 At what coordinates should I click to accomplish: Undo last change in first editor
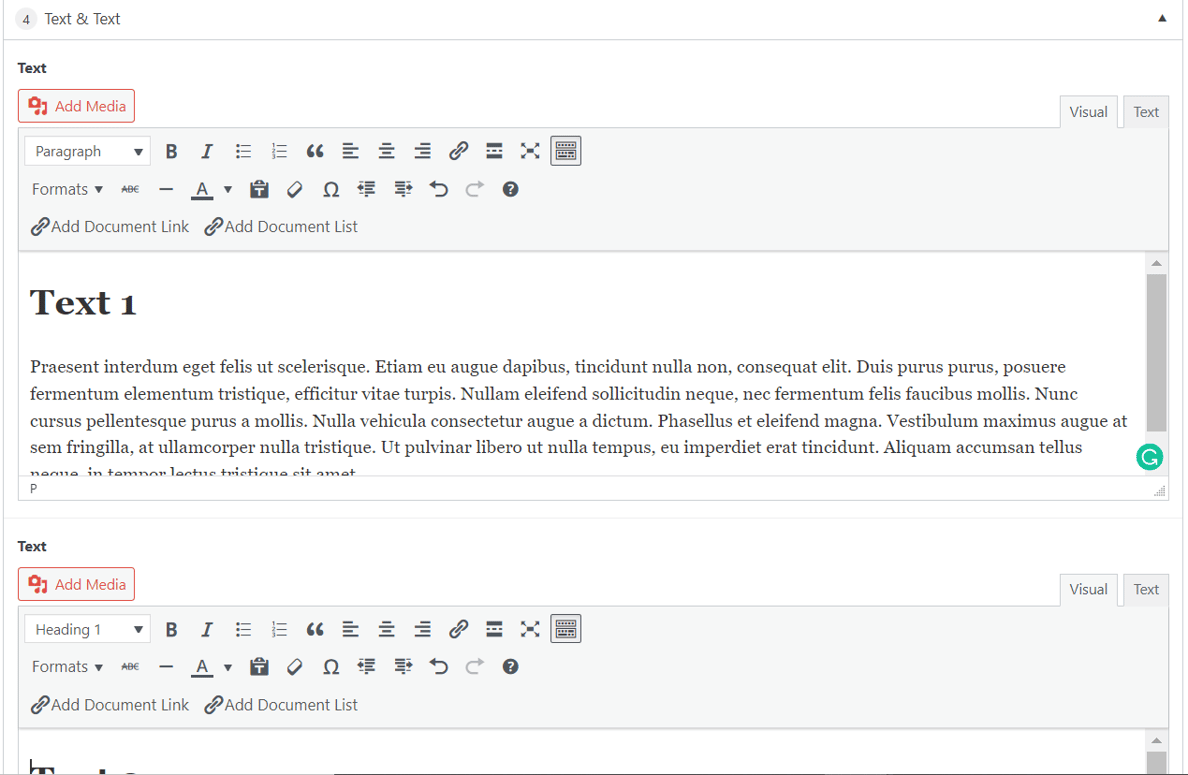(439, 189)
